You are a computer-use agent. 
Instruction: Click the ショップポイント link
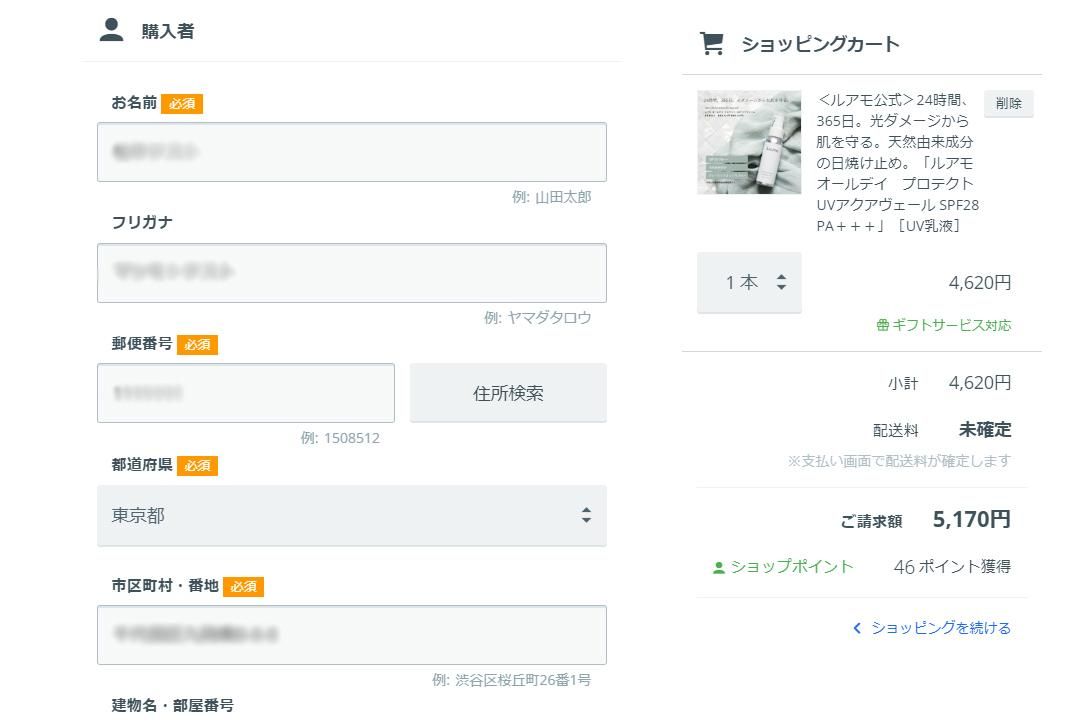(792, 567)
